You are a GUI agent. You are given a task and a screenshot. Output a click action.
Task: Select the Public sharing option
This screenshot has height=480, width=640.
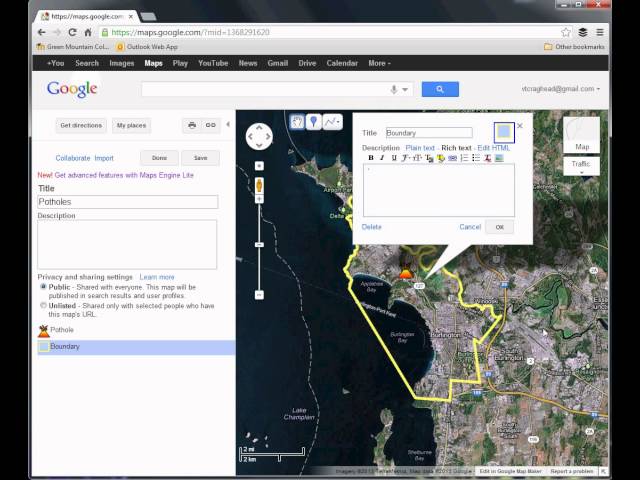(x=43, y=287)
